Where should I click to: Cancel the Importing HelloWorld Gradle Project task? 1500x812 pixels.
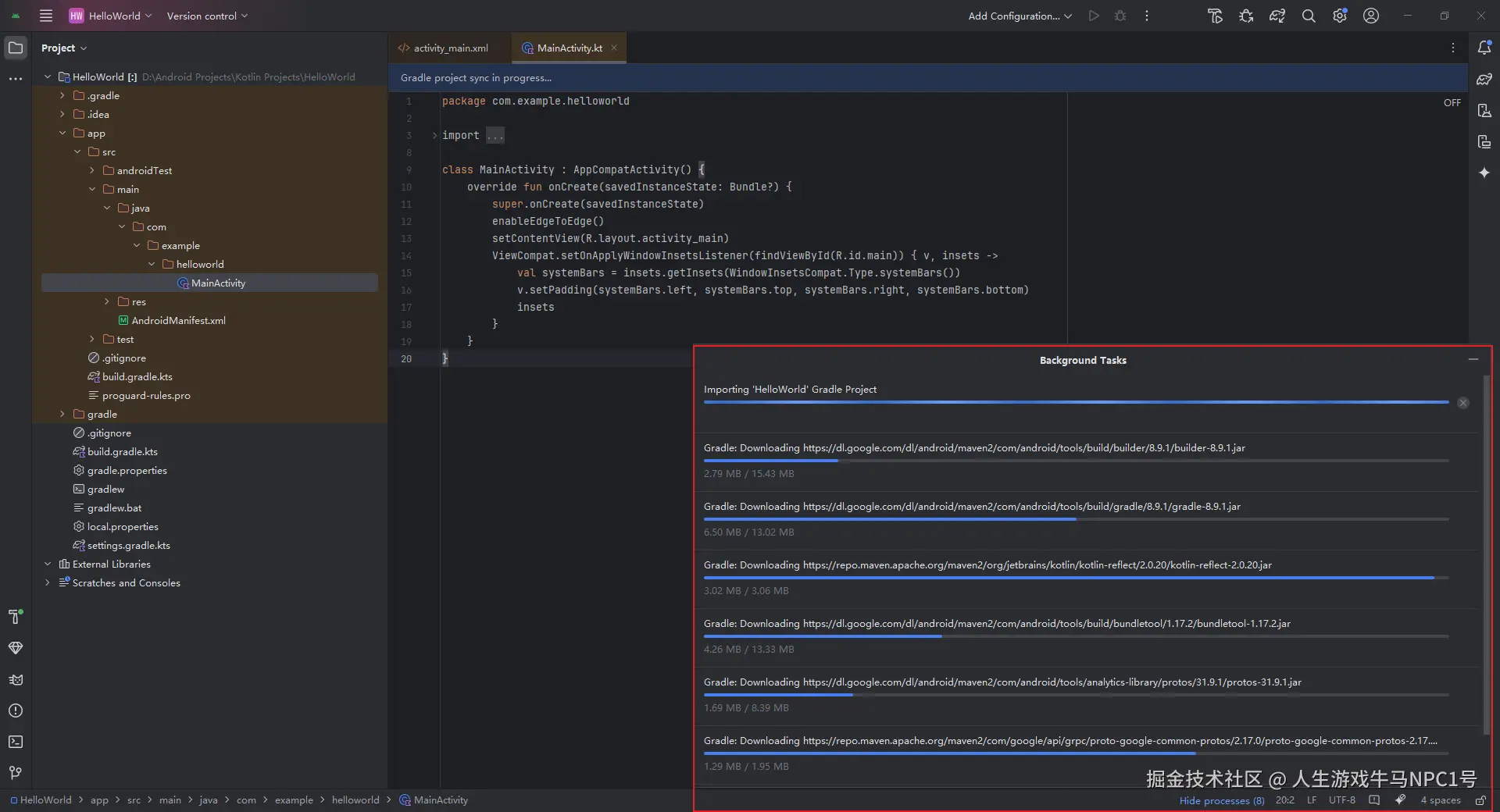pos(1463,403)
